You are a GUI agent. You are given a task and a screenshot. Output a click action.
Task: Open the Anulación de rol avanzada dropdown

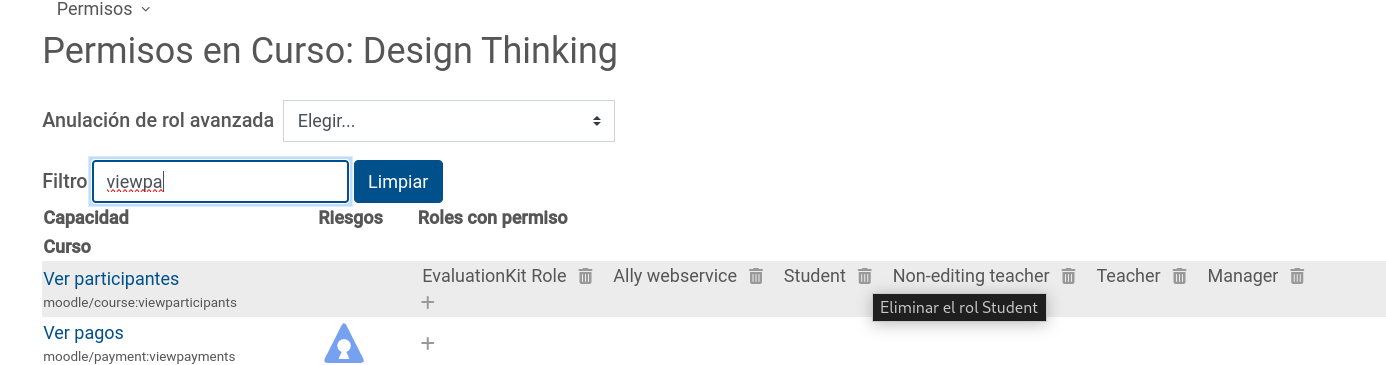pos(449,121)
